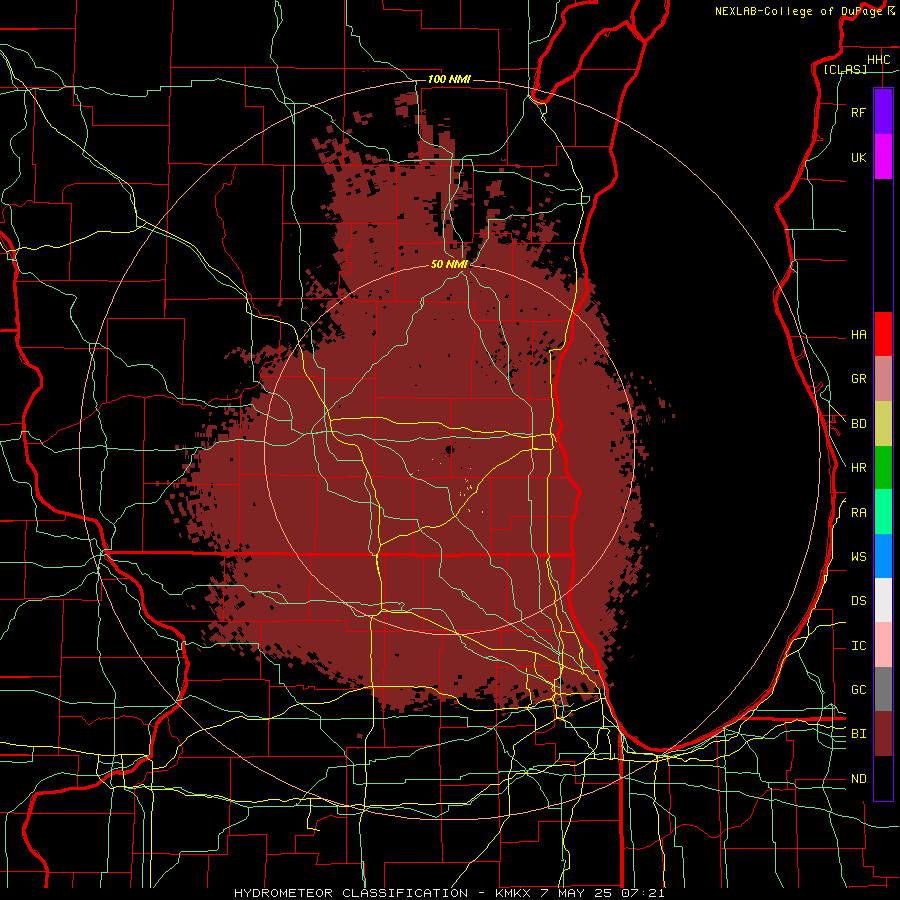Choose the WS blue legend swatch

click(883, 556)
